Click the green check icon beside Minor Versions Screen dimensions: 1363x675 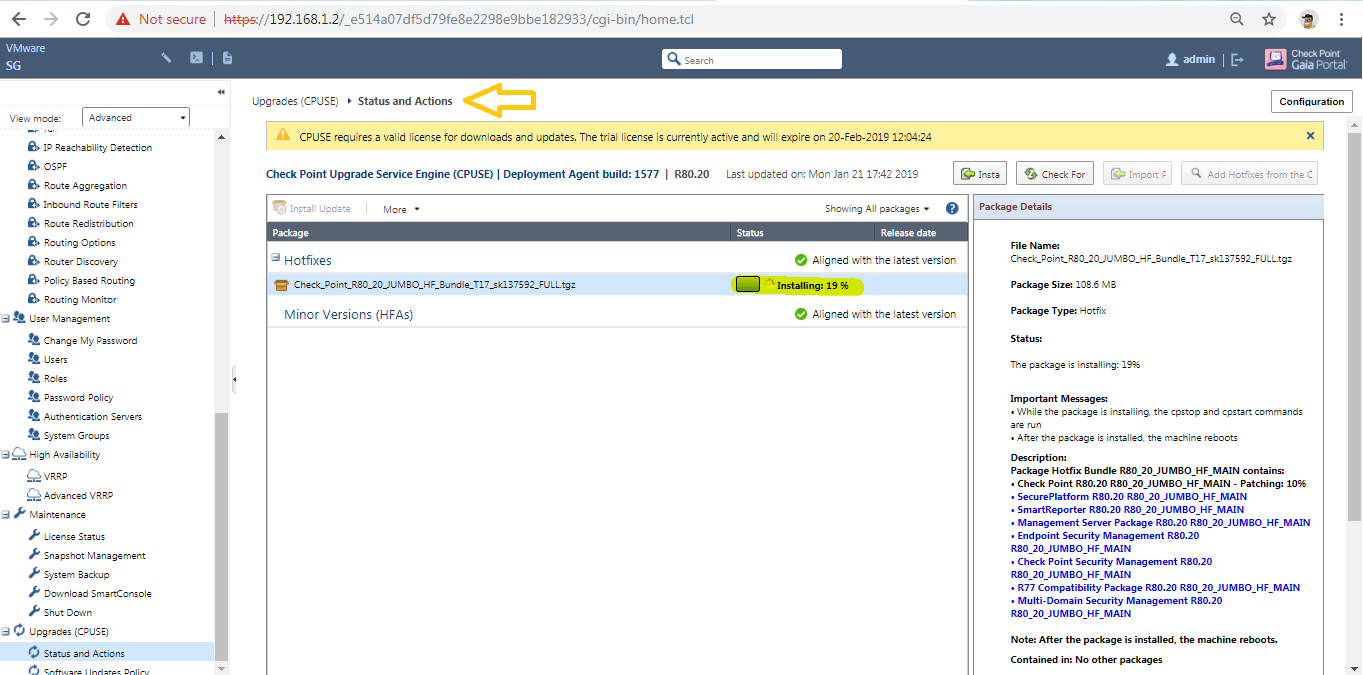(x=801, y=314)
